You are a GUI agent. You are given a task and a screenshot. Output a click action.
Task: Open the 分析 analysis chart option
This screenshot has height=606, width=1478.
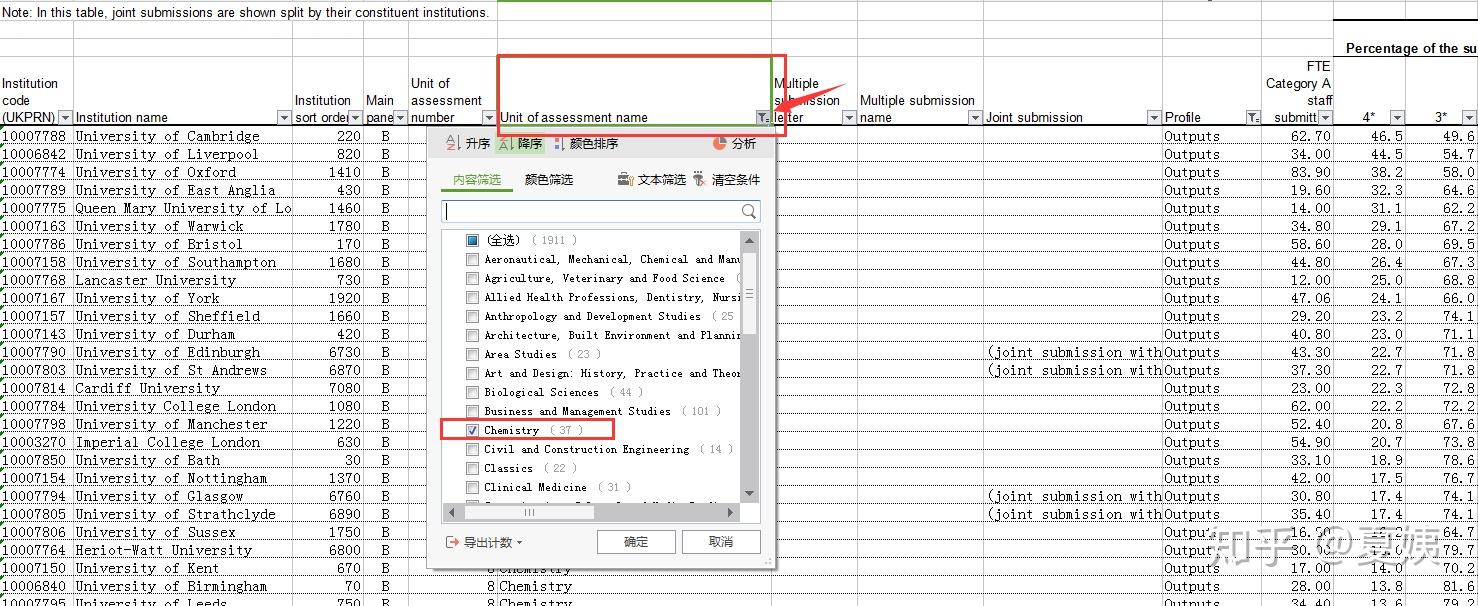(x=734, y=144)
